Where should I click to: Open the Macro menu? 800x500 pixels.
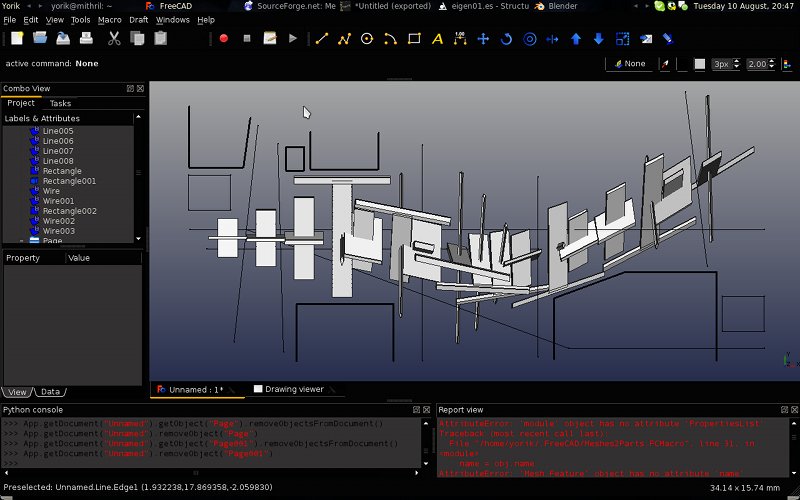110,20
